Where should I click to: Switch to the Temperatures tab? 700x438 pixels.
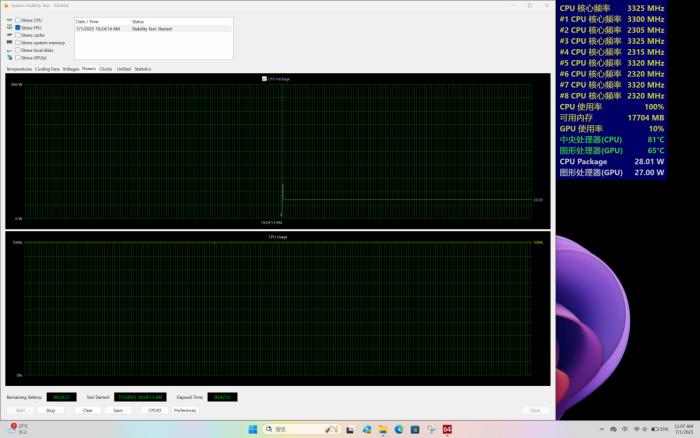[x=19, y=69]
